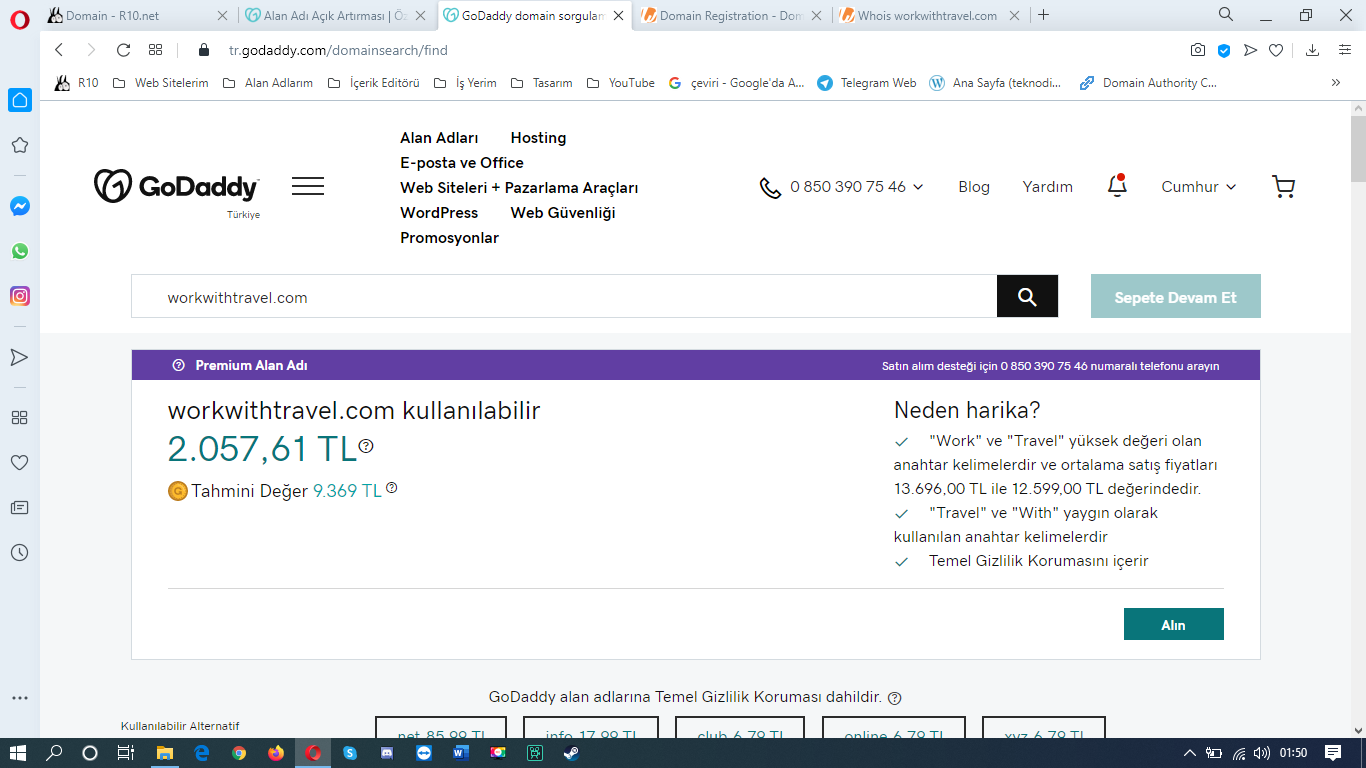Image resolution: width=1366 pixels, height=768 pixels.
Task: Open the Yardım link
Action: pos(1047,187)
